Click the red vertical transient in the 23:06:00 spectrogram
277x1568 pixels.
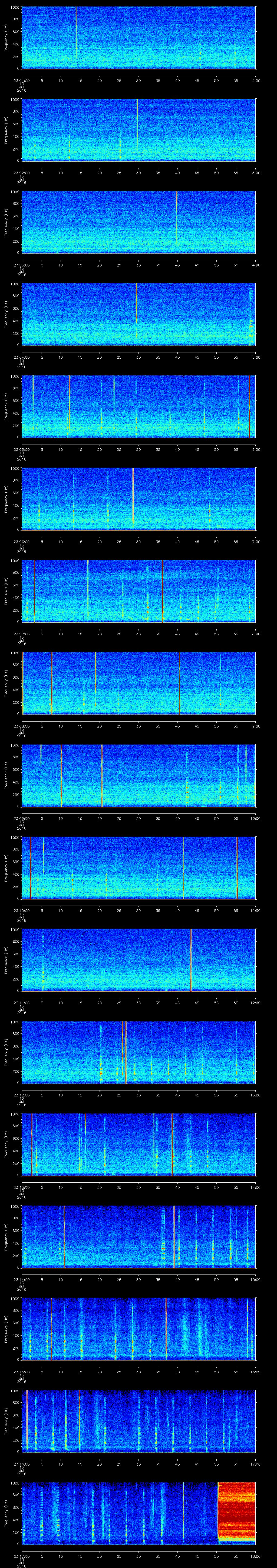(133, 499)
